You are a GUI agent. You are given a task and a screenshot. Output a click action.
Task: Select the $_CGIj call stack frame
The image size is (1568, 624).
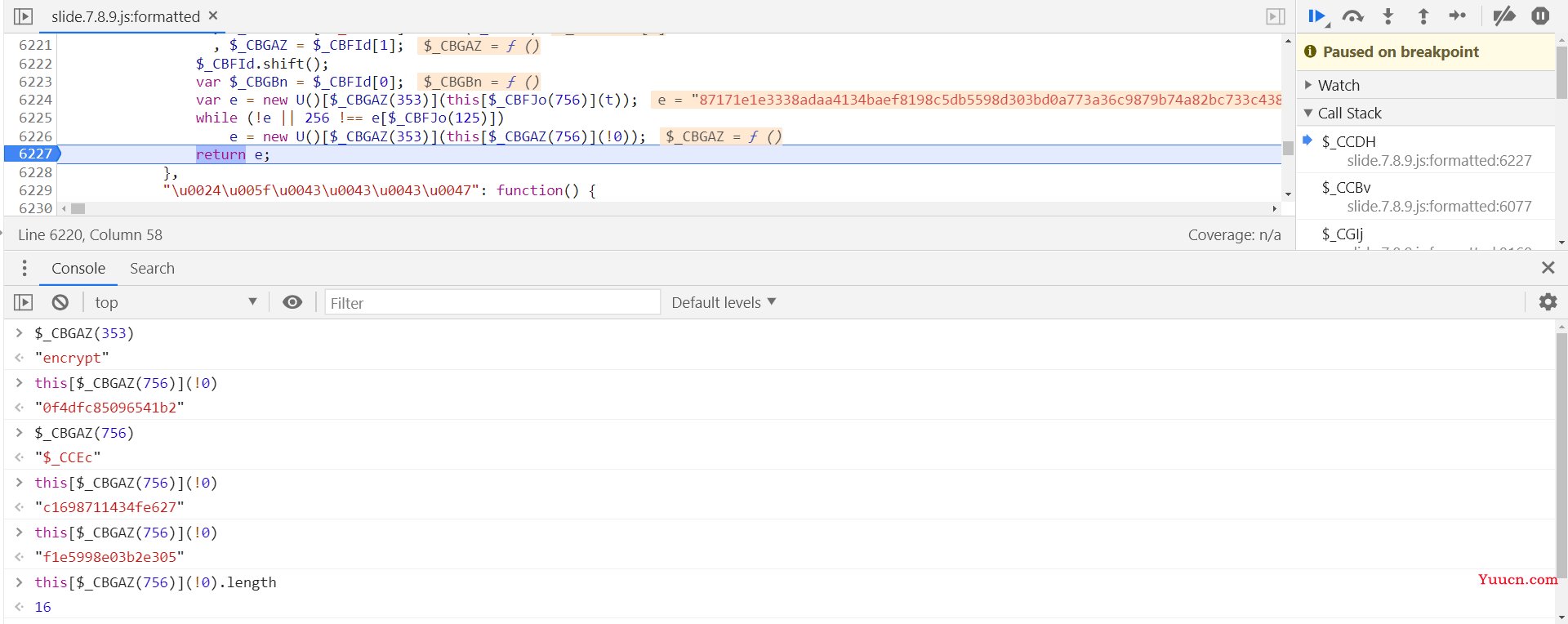(x=1424, y=236)
